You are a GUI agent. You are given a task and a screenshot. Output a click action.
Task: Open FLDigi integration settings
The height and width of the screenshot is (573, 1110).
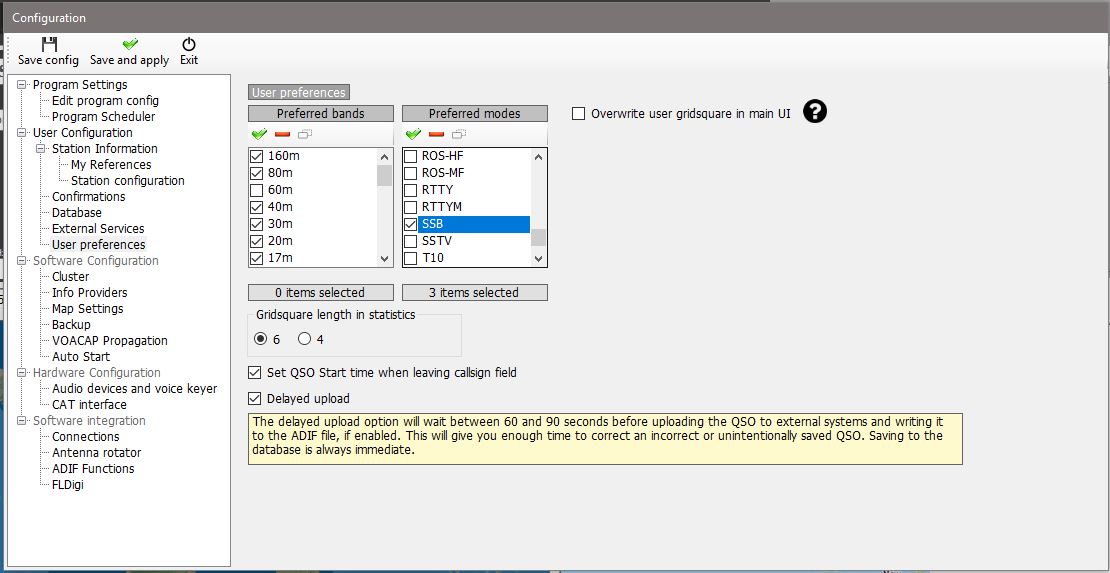click(x=68, y=484)
